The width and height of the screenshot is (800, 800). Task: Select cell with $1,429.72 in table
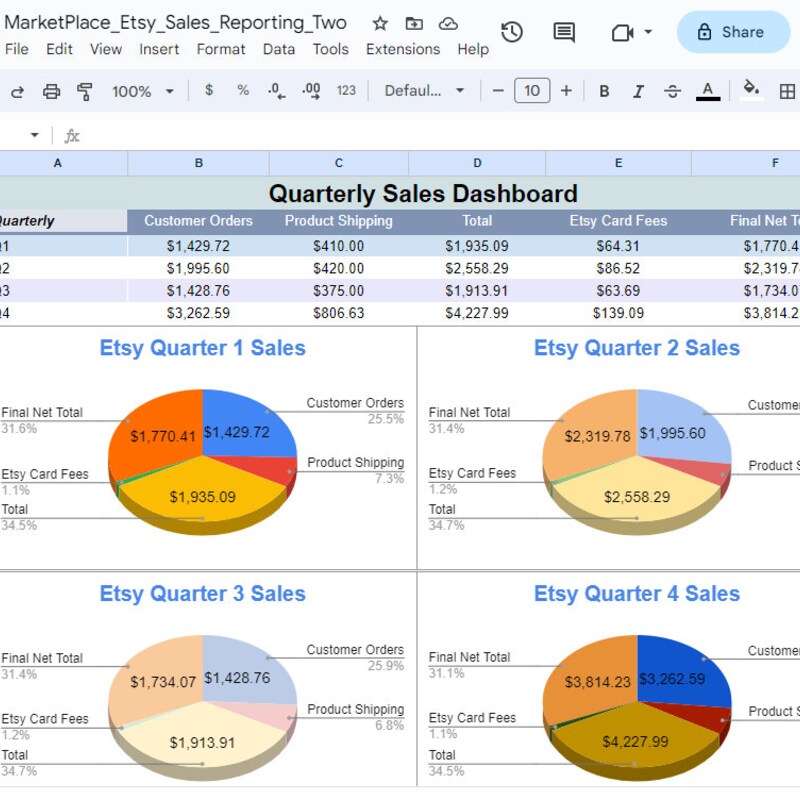[198, 246]
